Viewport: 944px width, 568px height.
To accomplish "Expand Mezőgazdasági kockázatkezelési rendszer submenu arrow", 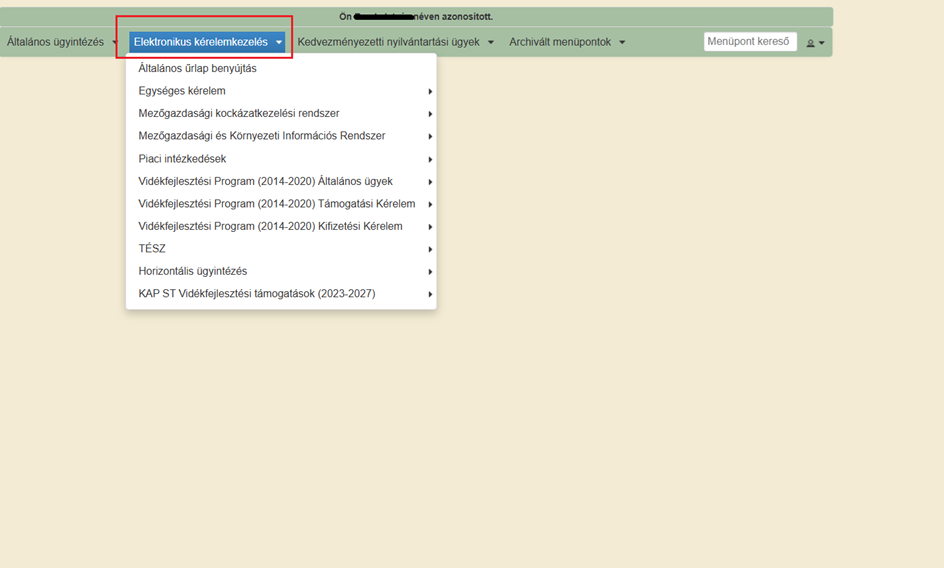I will (x=430, y=114).
